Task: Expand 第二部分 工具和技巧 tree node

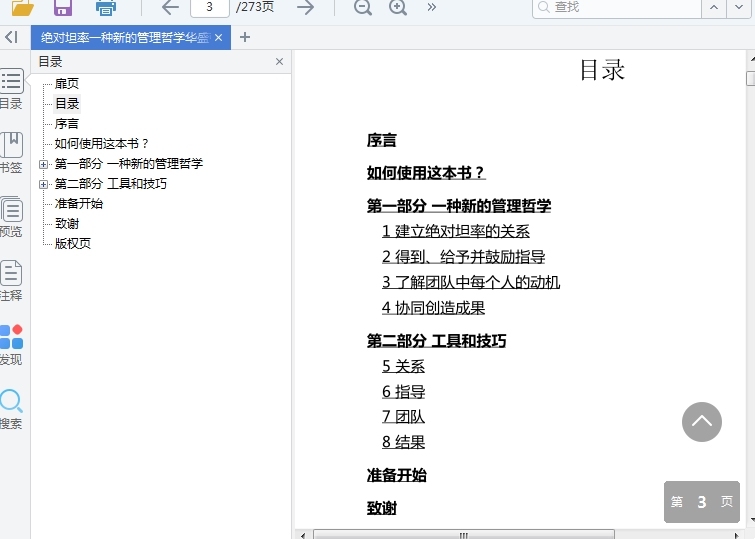Action: (43, 184)
